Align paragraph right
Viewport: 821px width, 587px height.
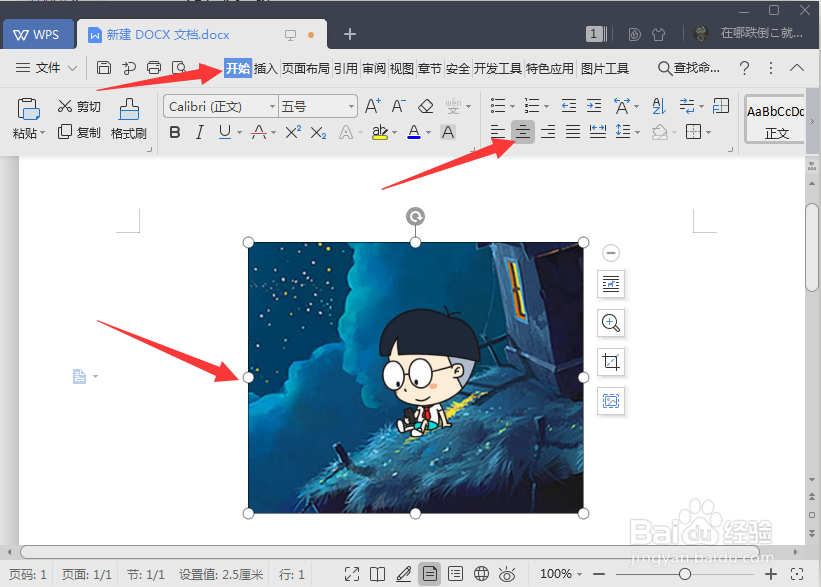point(548,131)
